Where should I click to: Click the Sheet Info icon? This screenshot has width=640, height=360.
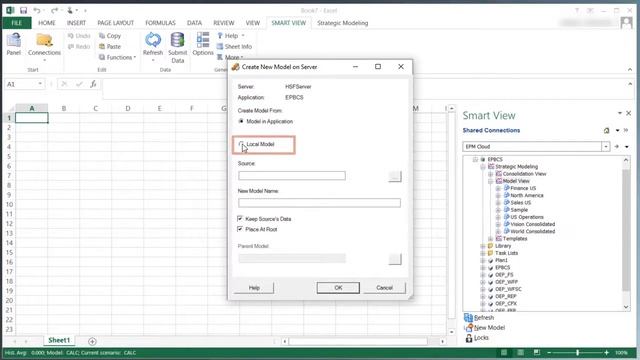220,47
